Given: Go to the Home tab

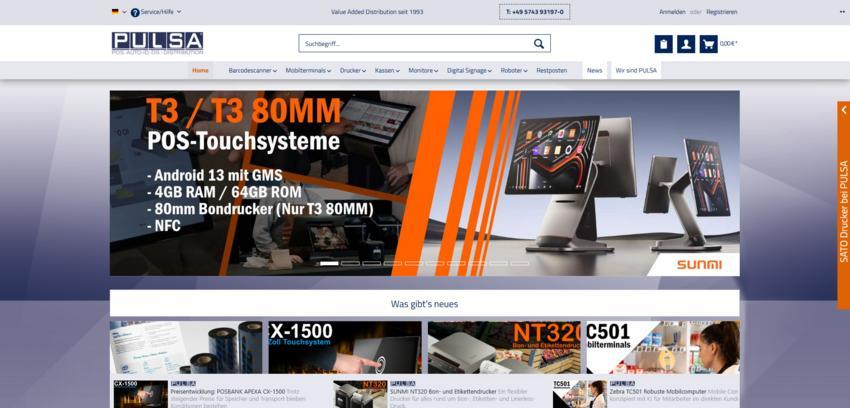Looking at the screenshot, I should pyautogui.click(x=200, y=70).
